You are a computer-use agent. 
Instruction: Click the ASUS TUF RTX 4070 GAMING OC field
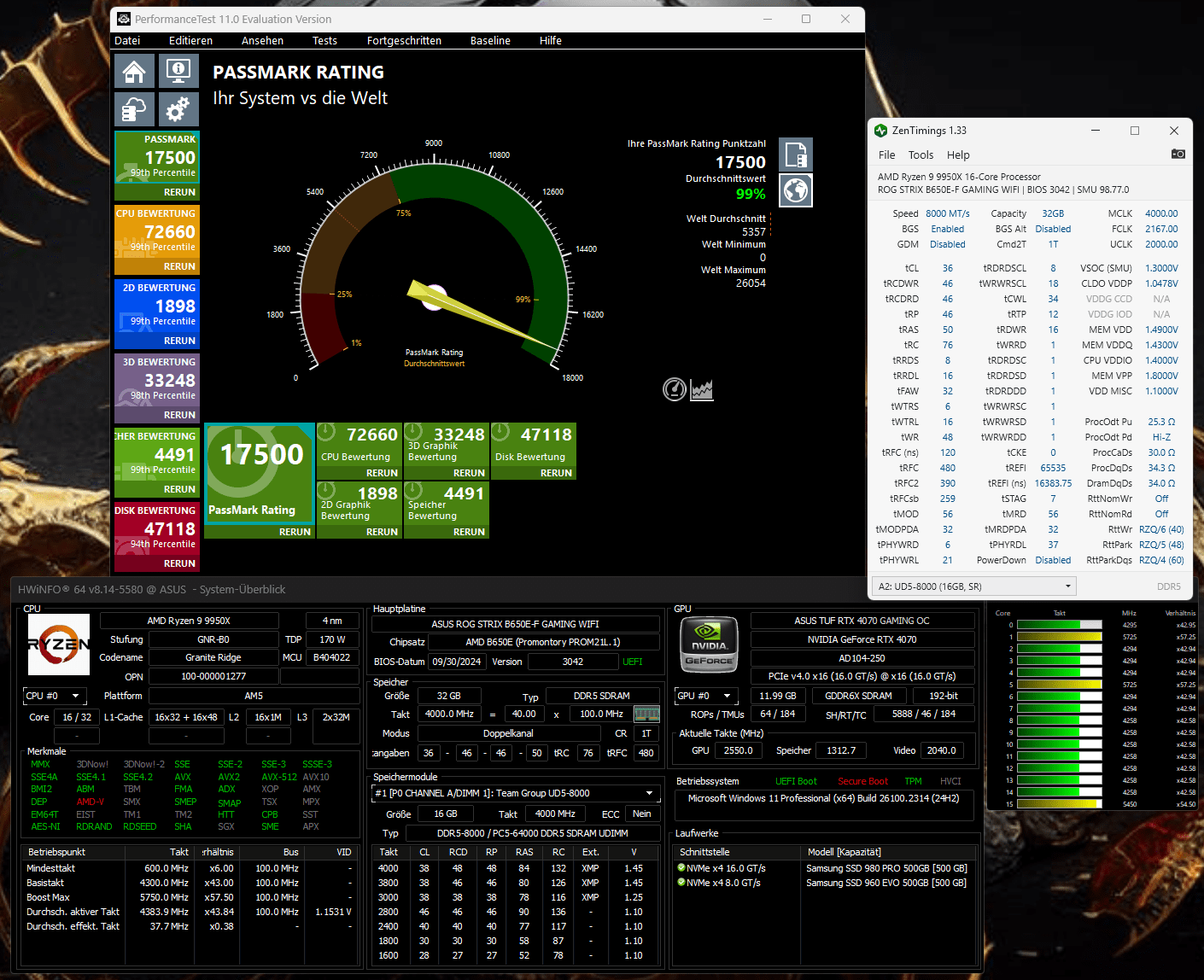[x=862, y=621]
